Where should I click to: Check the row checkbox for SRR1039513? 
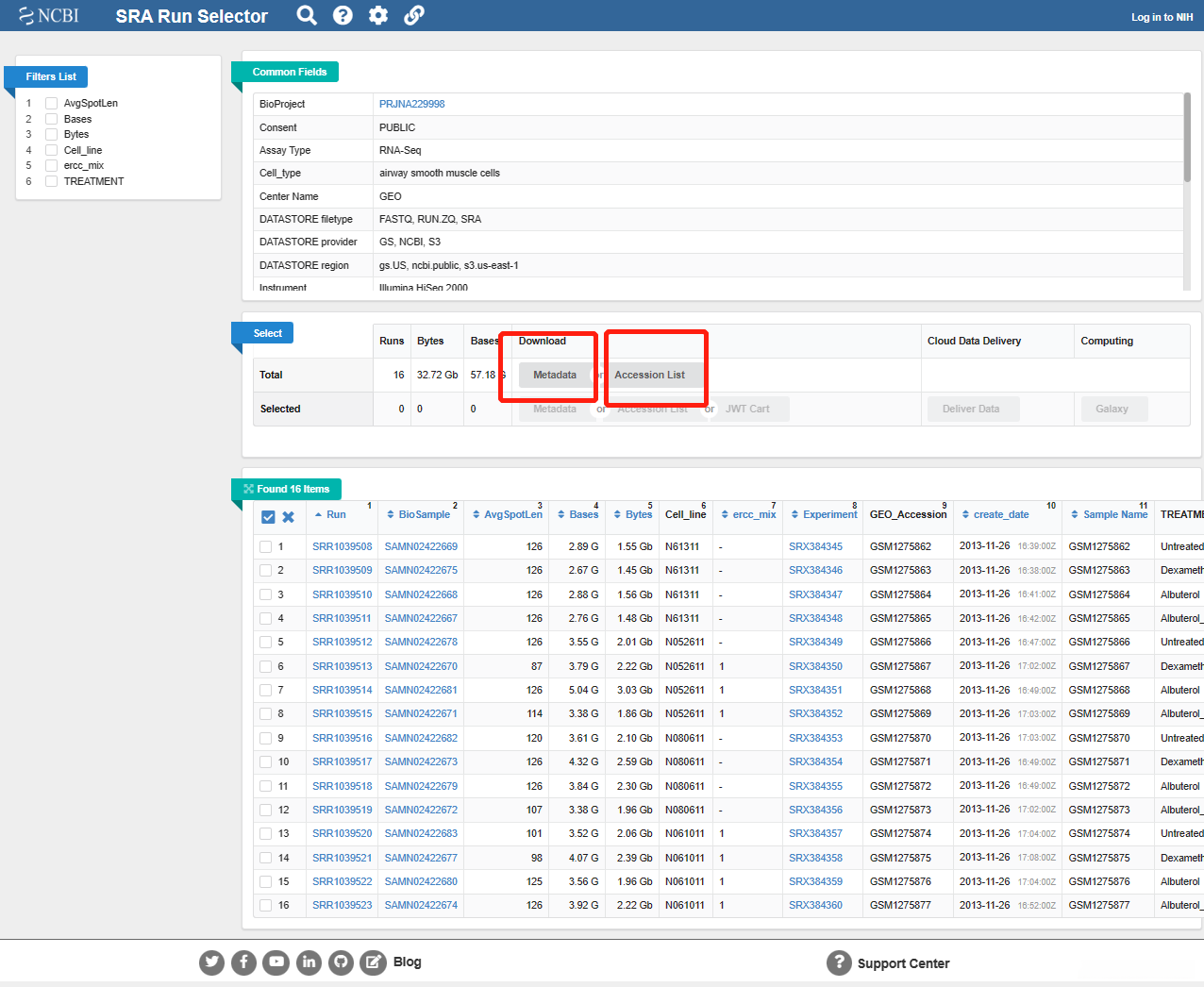click(266, 666)
